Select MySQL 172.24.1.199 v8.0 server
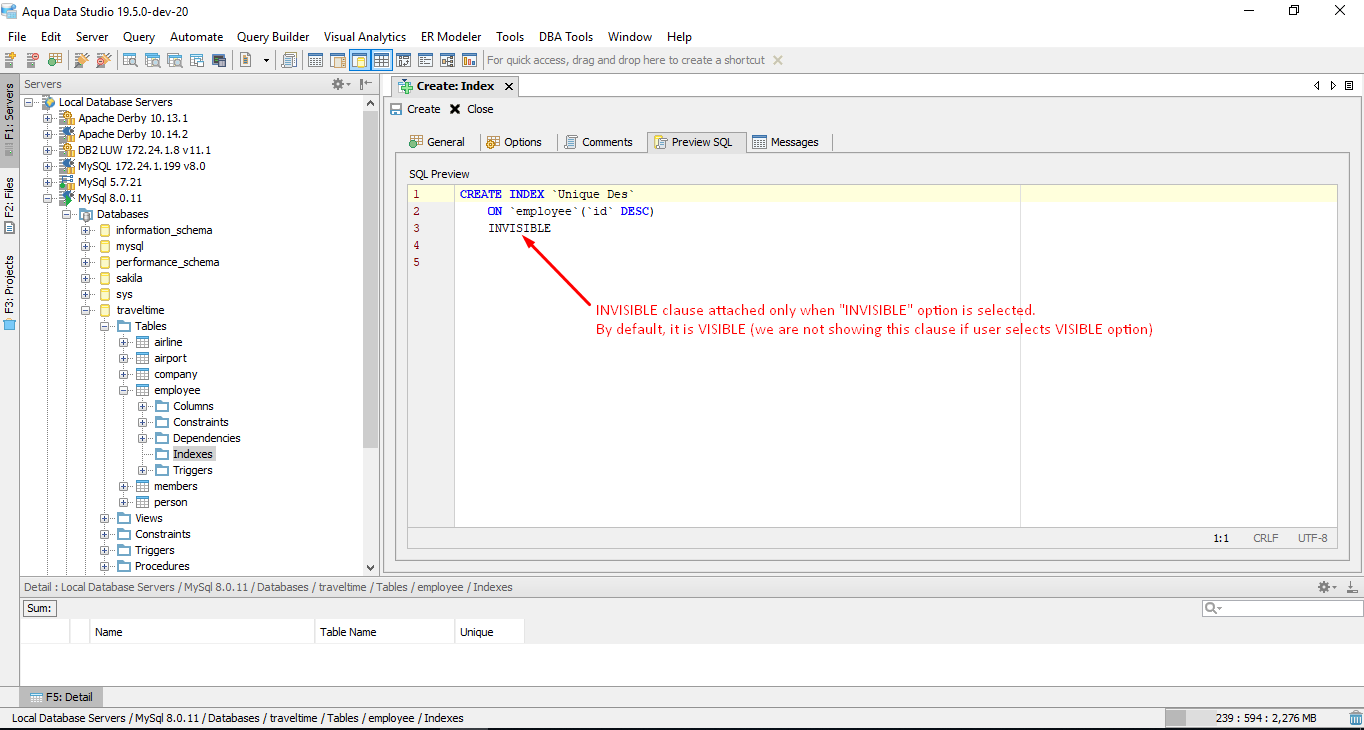1364x730 pixels. [142, 166]
